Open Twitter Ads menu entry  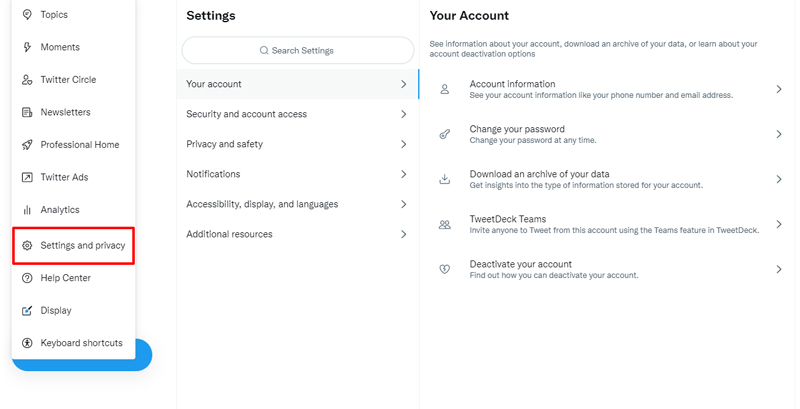click(x=73, y=177)
